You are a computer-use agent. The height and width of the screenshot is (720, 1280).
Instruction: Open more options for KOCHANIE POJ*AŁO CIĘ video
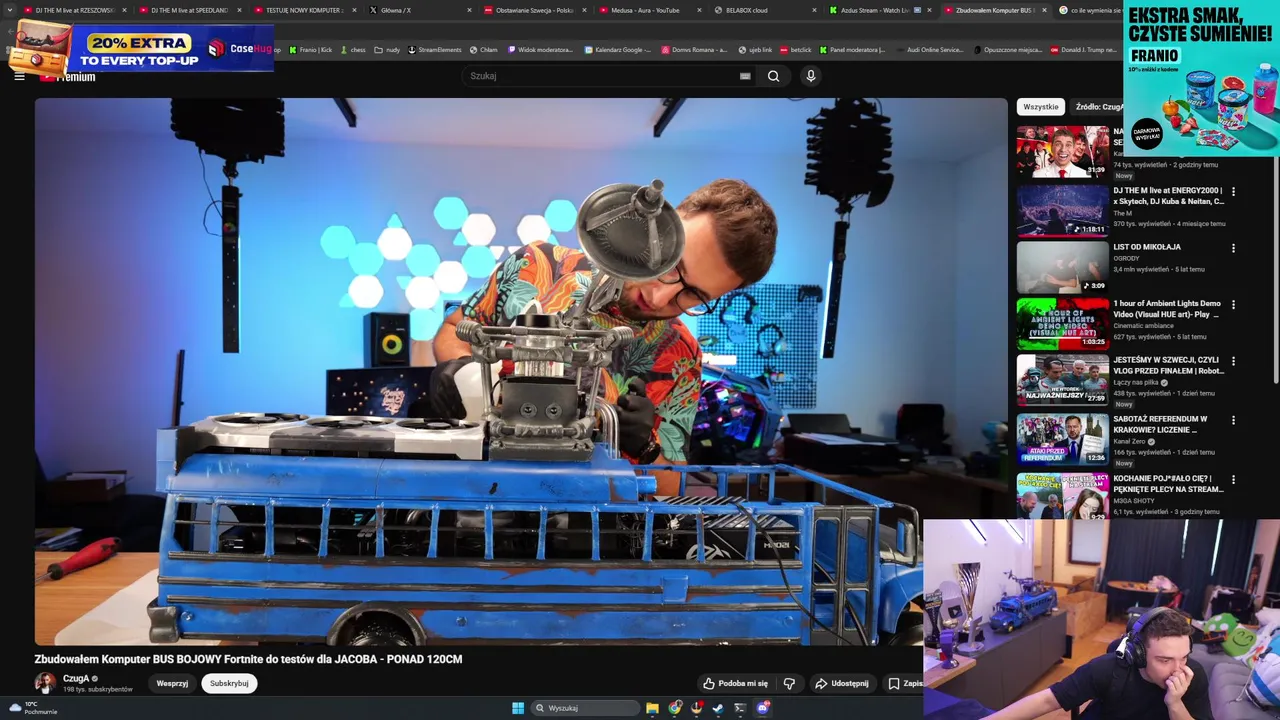point(1233,479)
